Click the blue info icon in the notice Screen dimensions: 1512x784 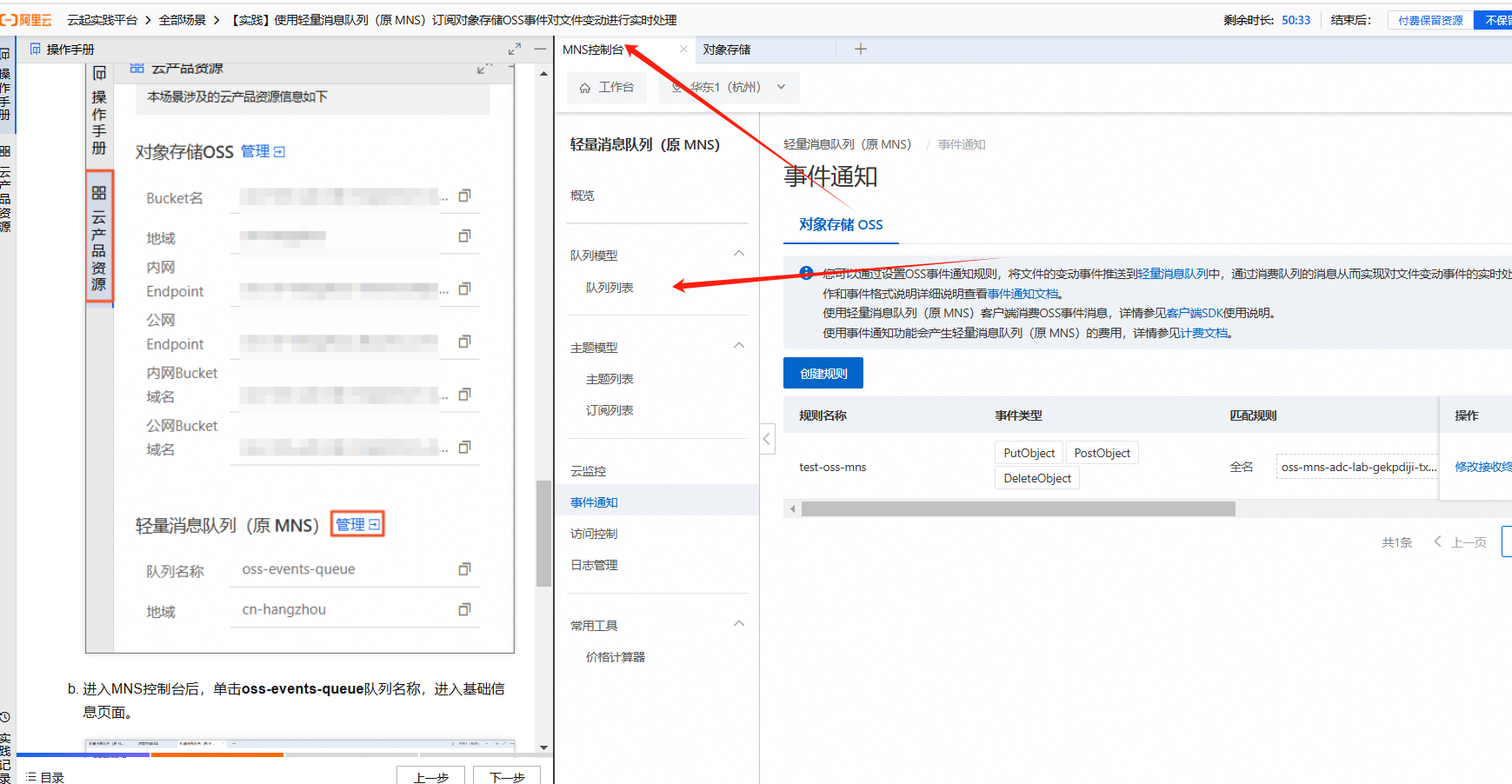point(806,274)
